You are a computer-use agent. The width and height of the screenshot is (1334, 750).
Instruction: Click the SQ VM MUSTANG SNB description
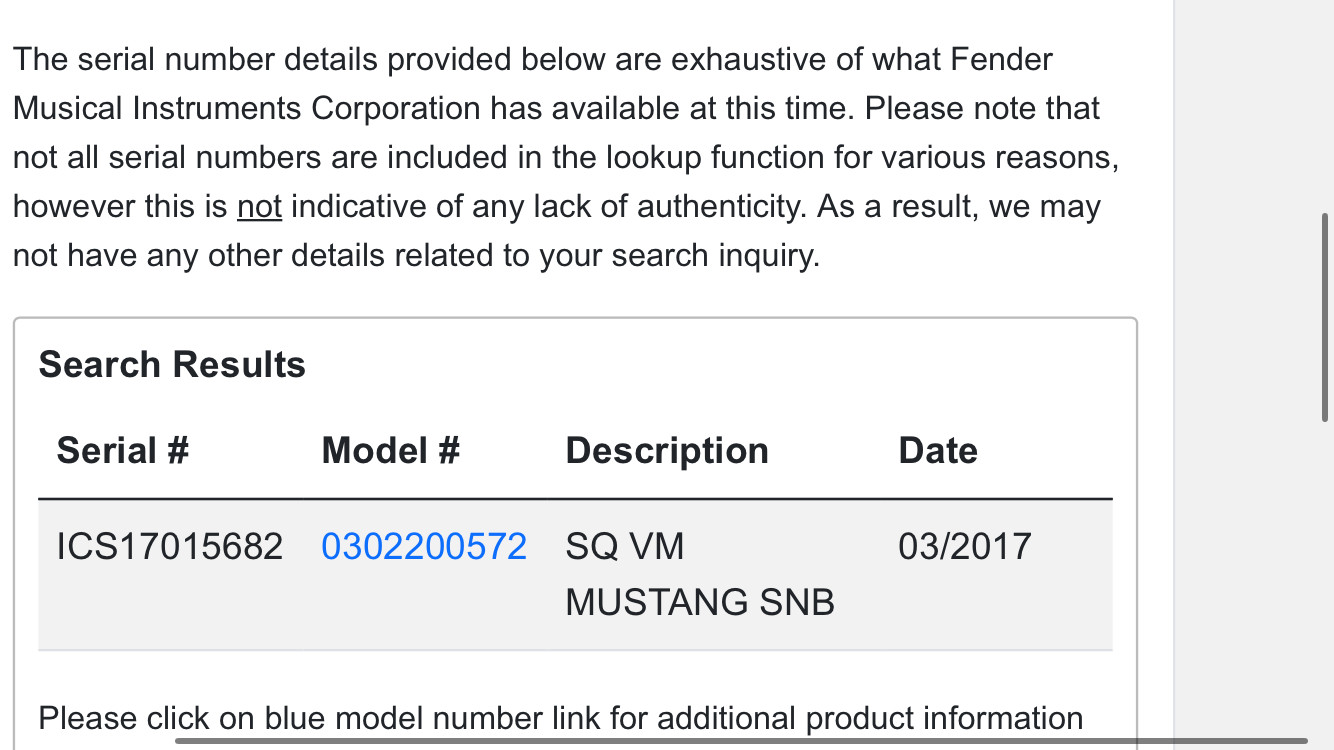[700, 574]
